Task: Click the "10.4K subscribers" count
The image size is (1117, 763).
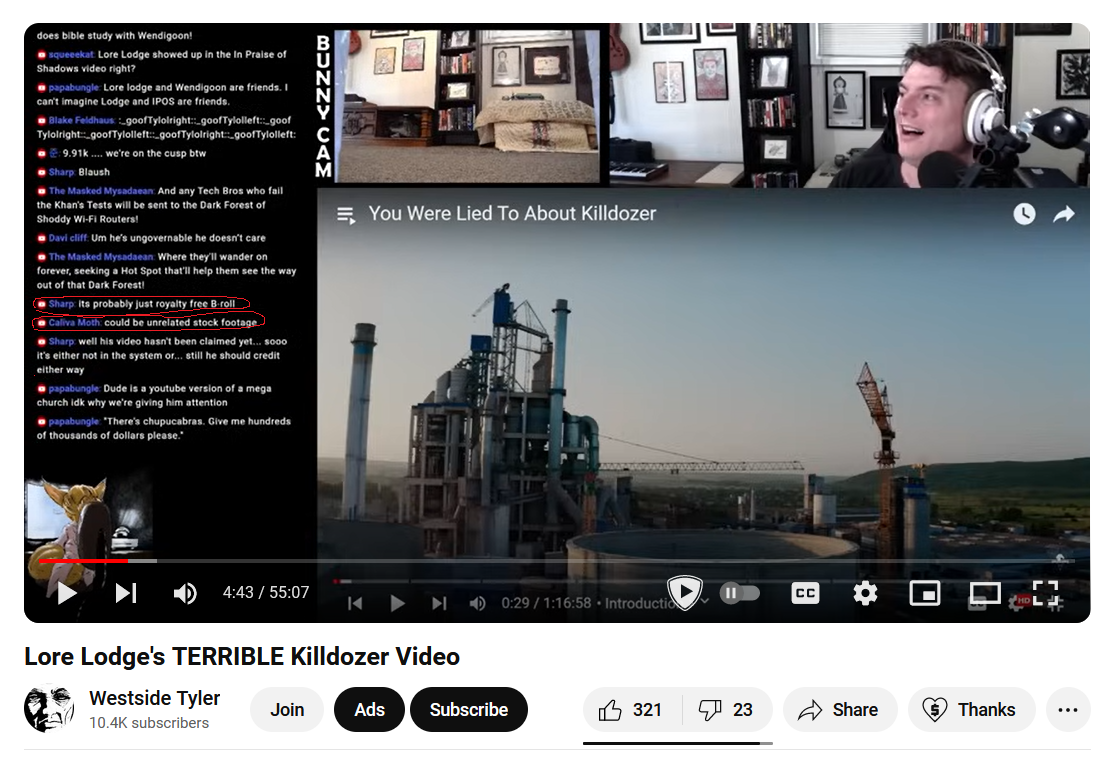Action: (x=149, y=723)
